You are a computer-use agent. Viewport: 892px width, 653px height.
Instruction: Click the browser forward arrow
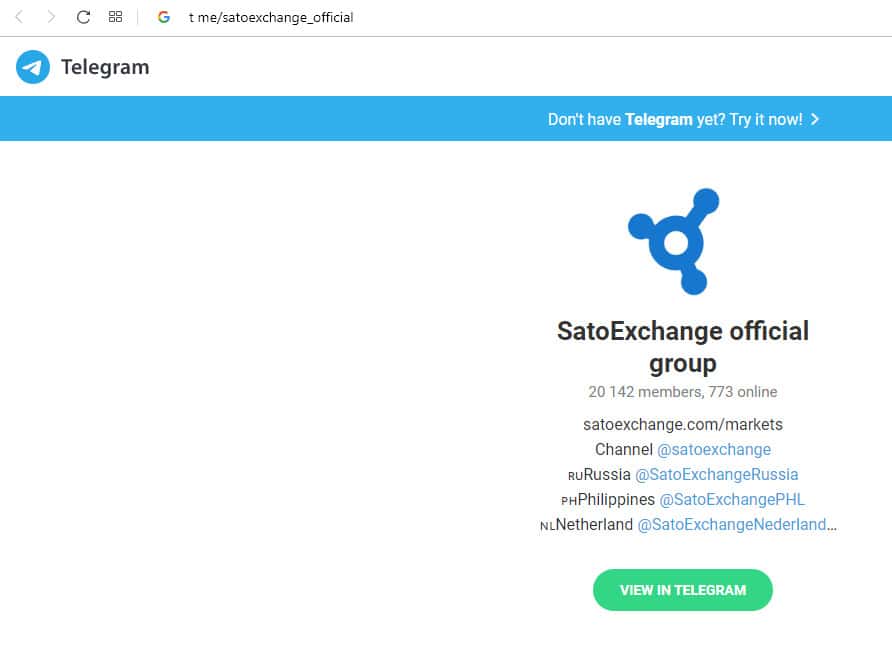tap(51, 17)
